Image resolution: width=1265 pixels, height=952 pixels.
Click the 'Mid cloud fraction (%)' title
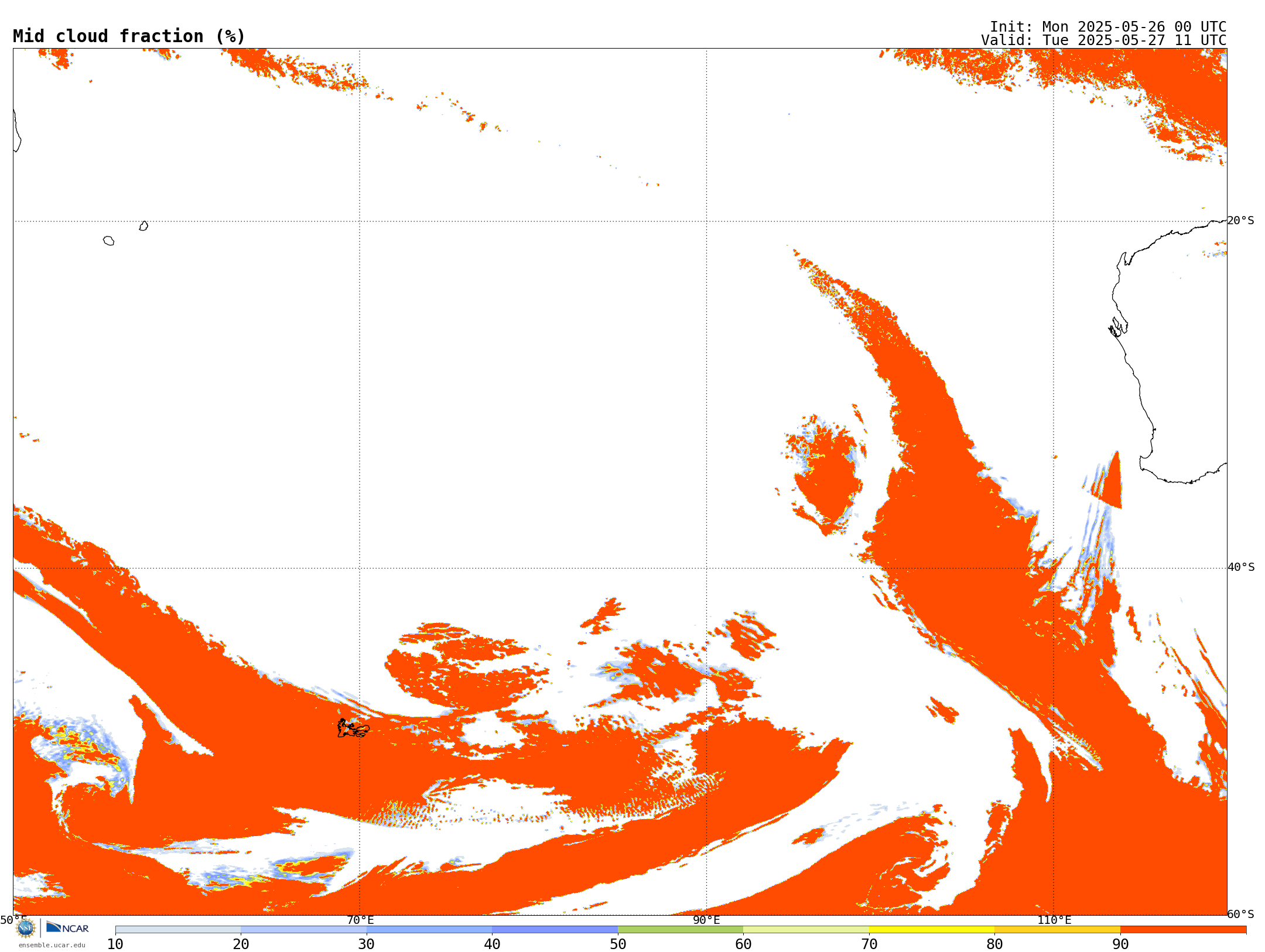click(129, 36)
